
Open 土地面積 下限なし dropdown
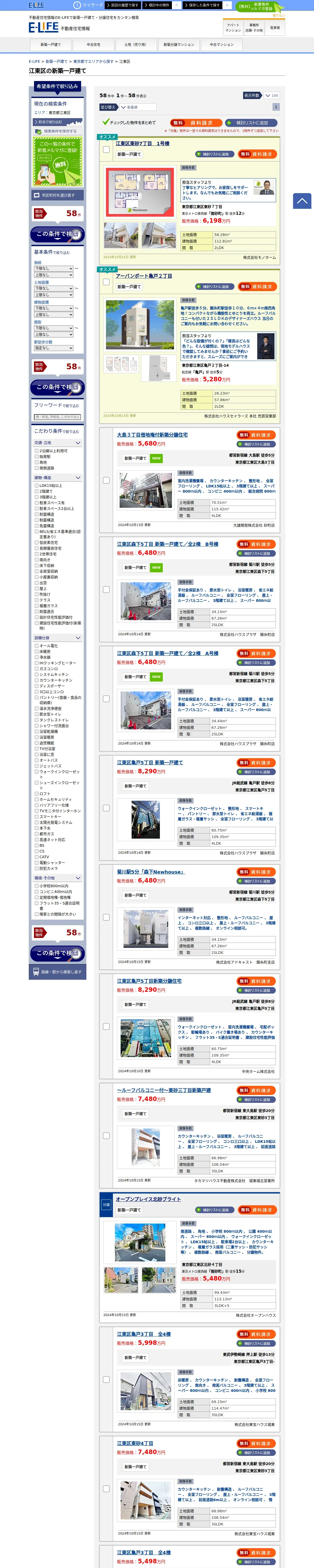point(54,289)
